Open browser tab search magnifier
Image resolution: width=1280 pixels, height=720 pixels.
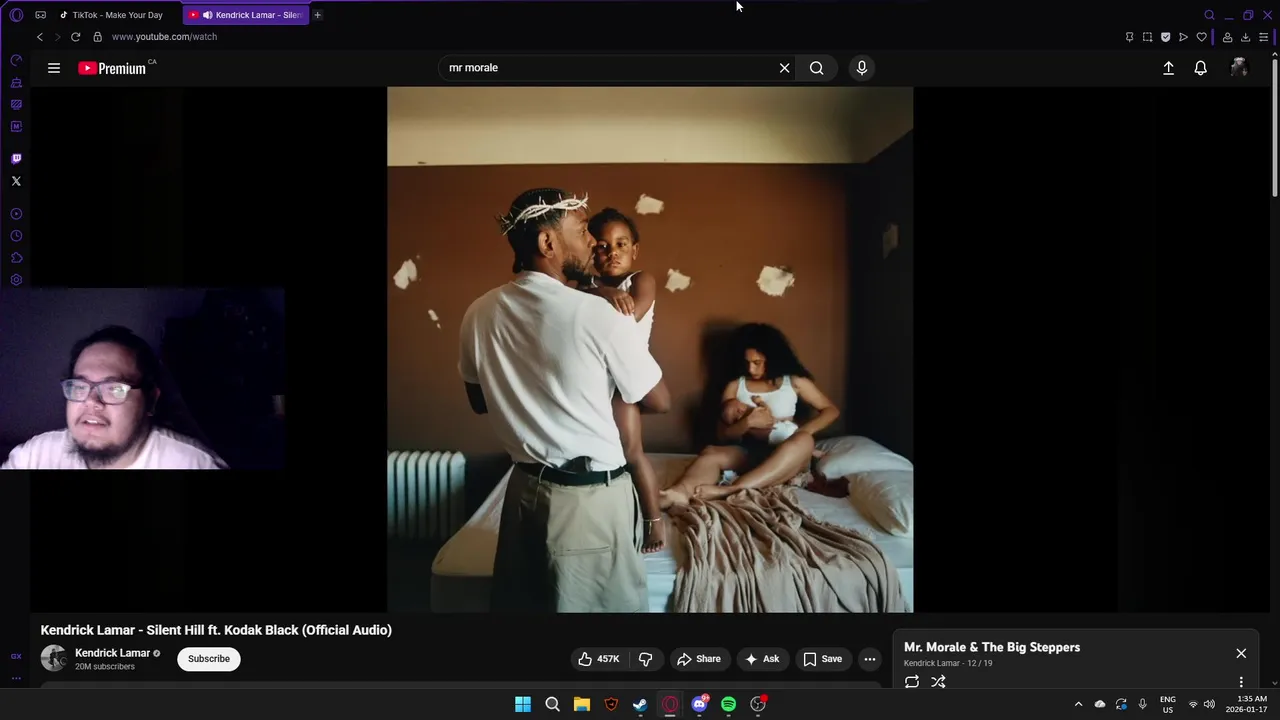1209,15
